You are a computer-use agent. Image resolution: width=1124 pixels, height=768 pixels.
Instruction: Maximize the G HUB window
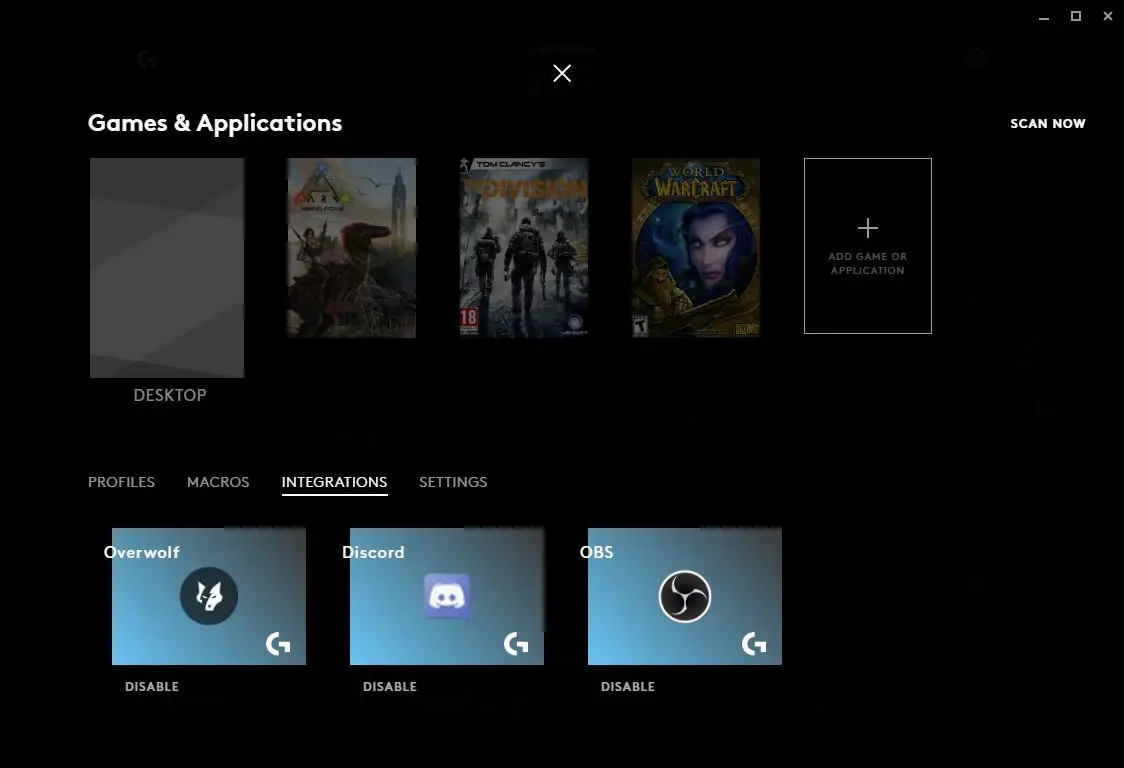1076,16
